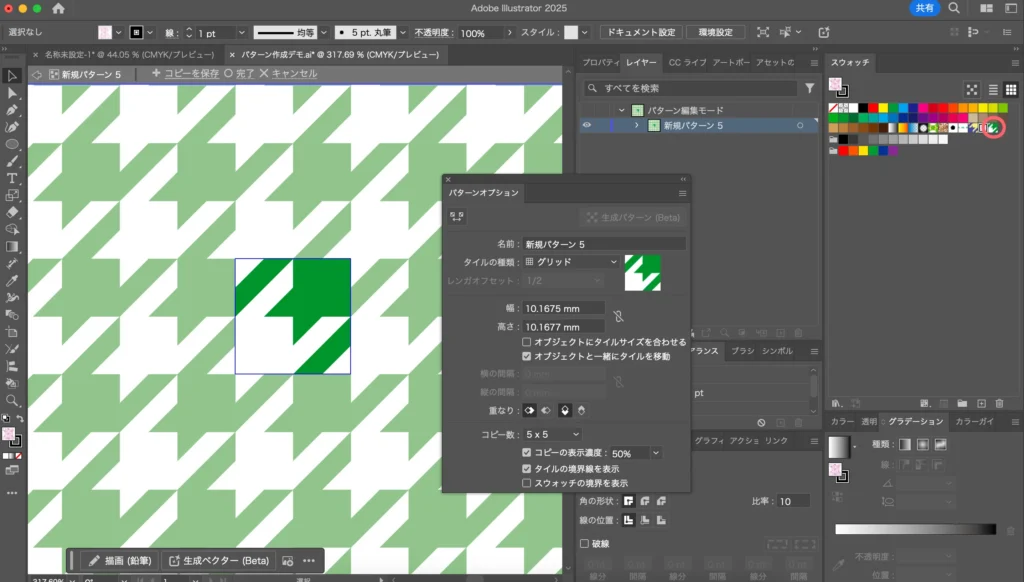Click 完了 to exit pattern editing mode
The width and height of the screenshot is (1024, 582).
tap(244, 73)
